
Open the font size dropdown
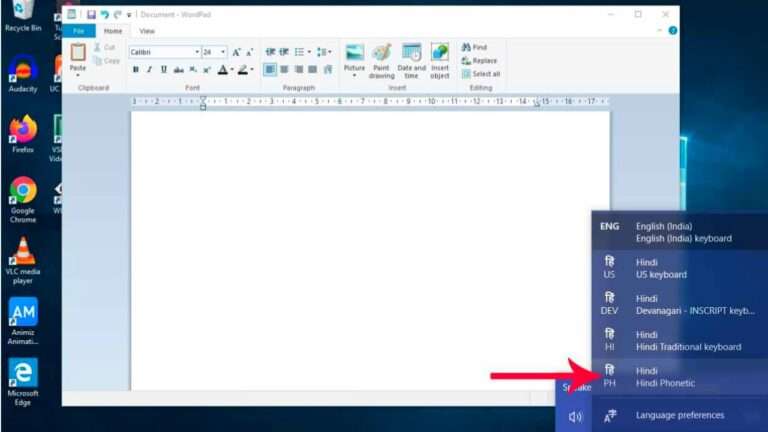pos(222,52)
